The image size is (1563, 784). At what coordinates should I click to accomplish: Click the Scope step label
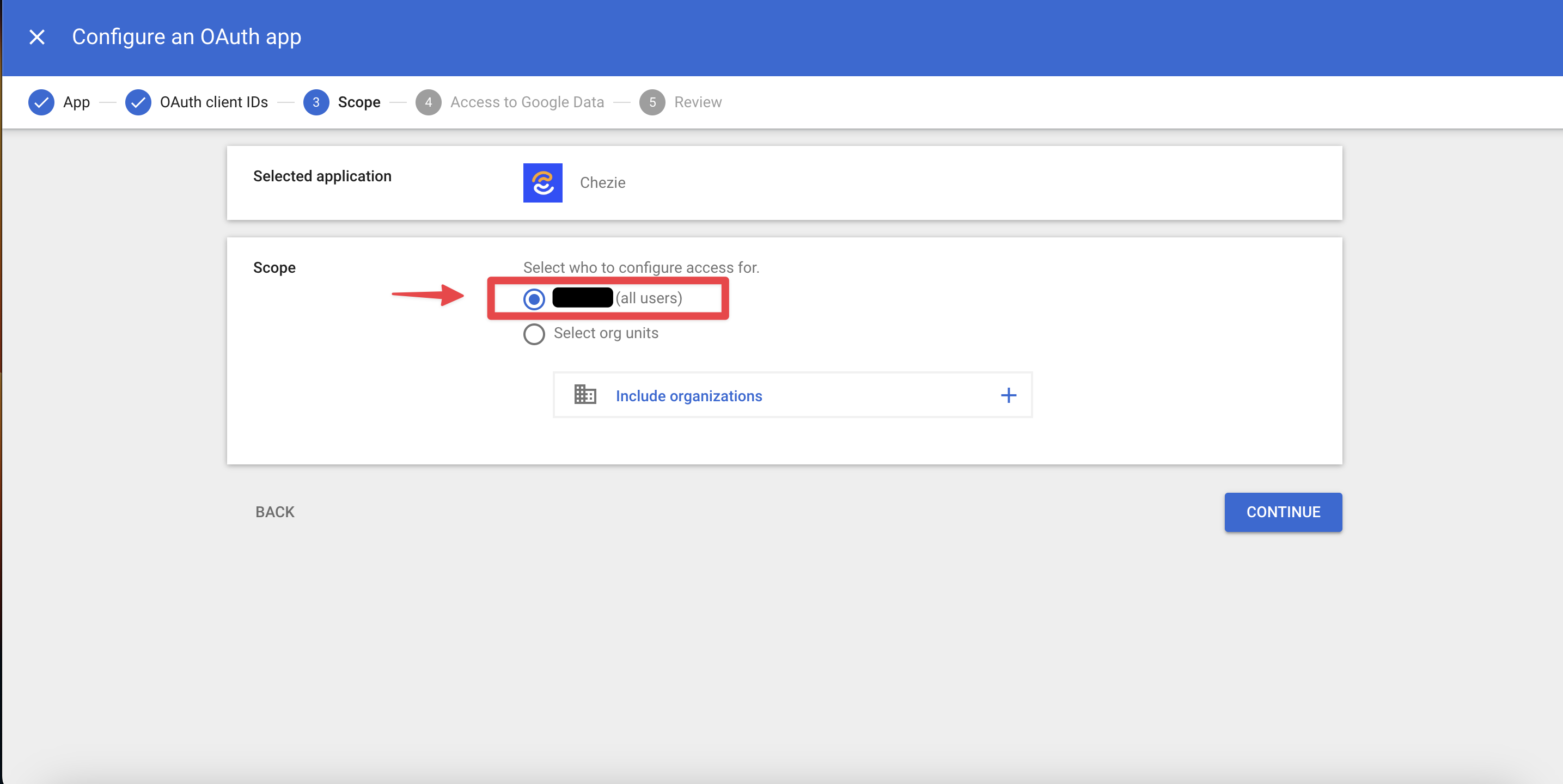click(x=359, y=102)
